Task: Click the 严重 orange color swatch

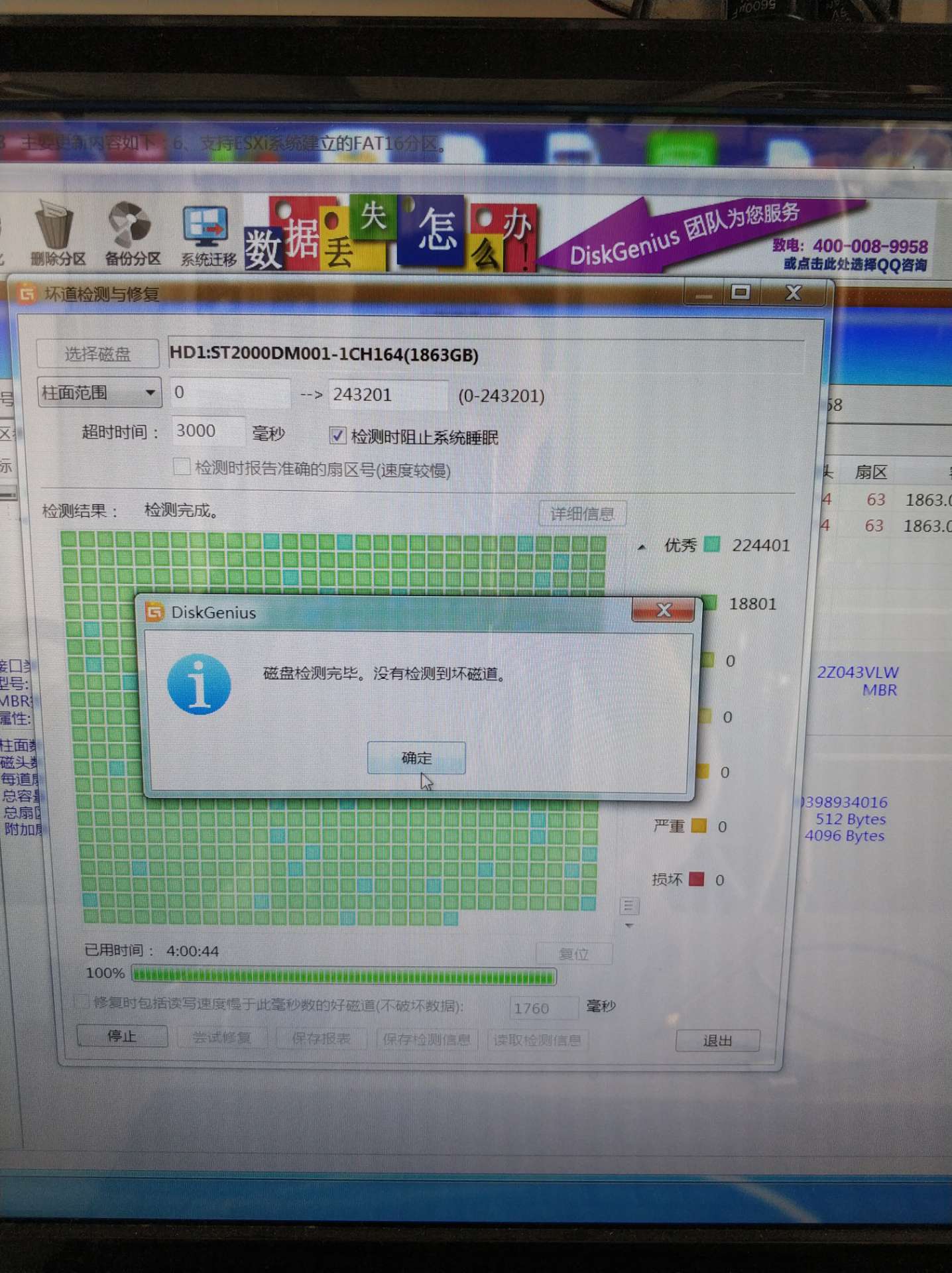Action: coord(698,825)
